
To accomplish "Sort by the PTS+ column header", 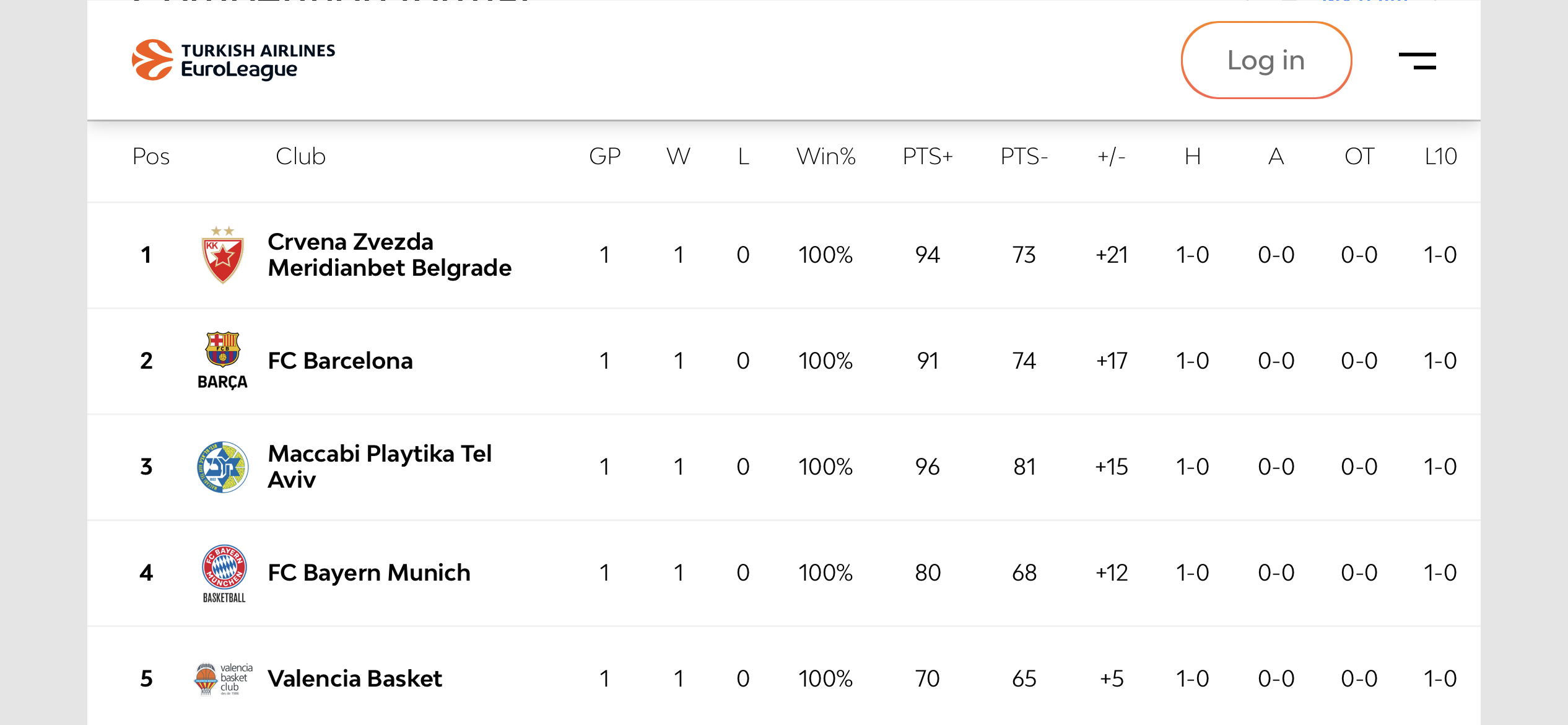I will point(928,156).
